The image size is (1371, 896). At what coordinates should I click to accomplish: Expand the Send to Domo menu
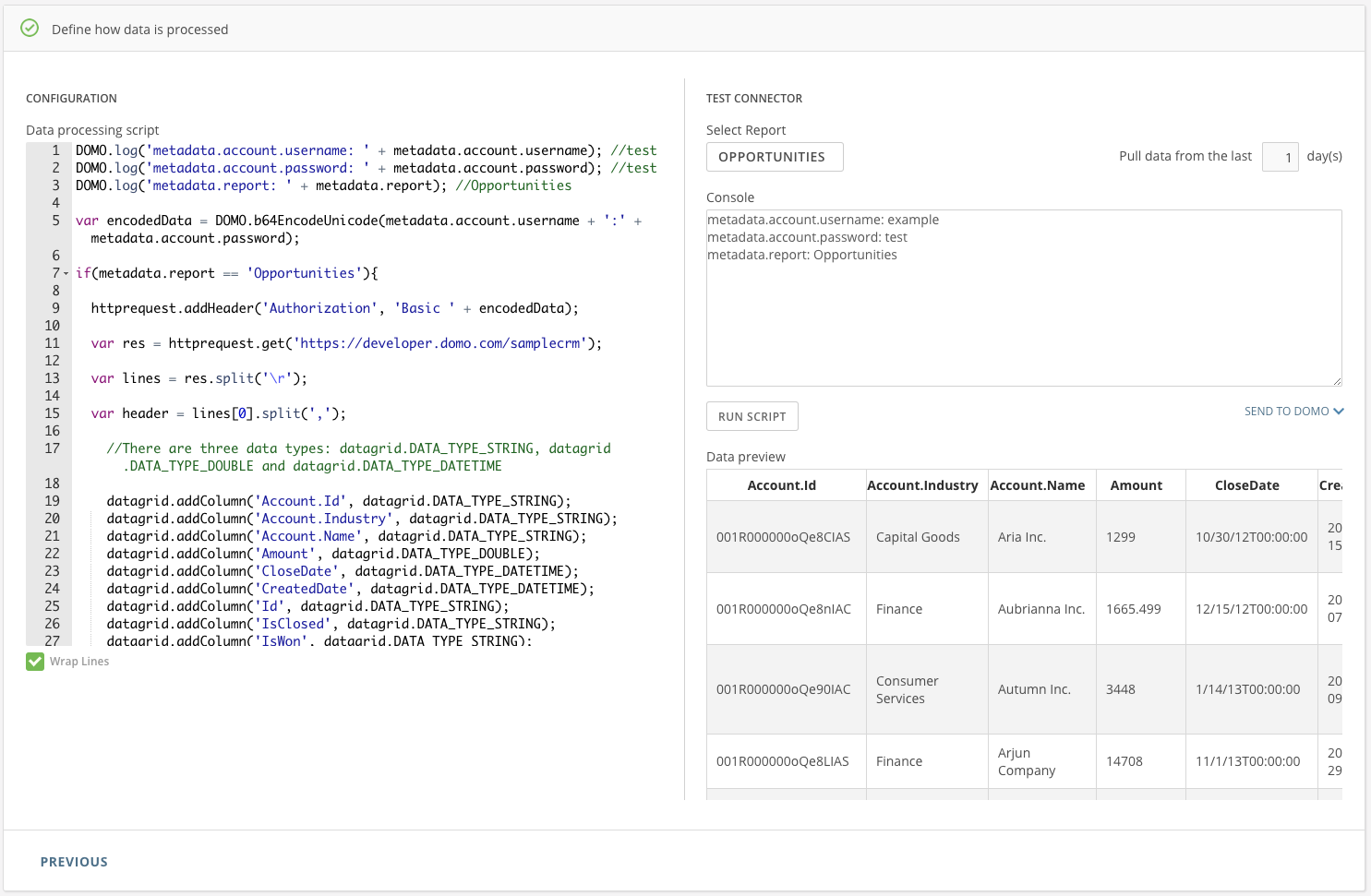pos(1293,412)
